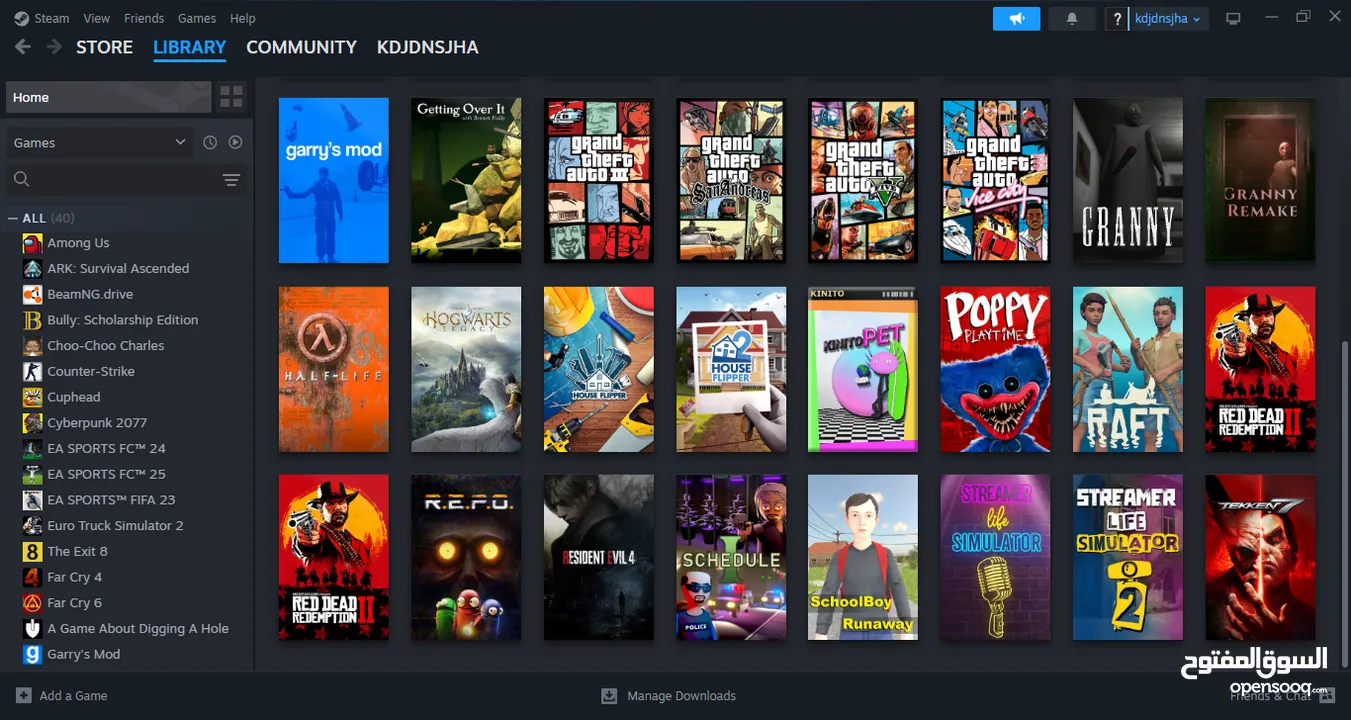Image resolution: width=1351 pixels, height=720 pixels.
Task: Go forward with the forward arrow
Action: coord(54,47)
